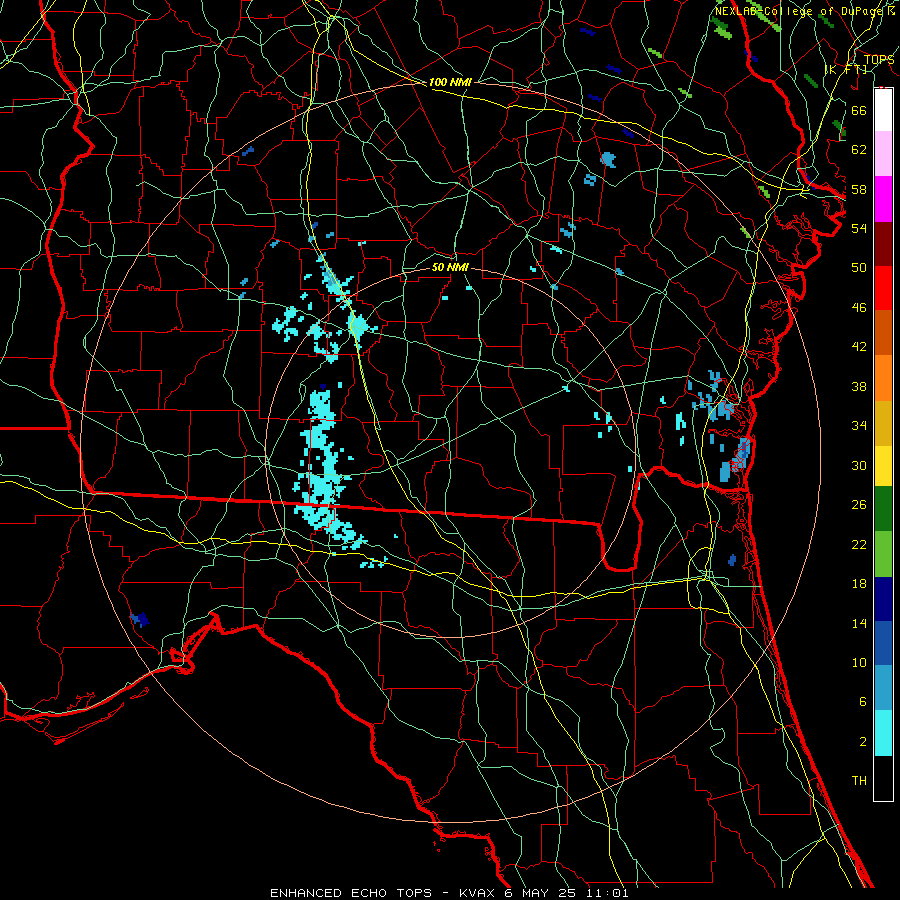Click the "K FT" units label
This screenshot has height=900, width=900.
845,69
